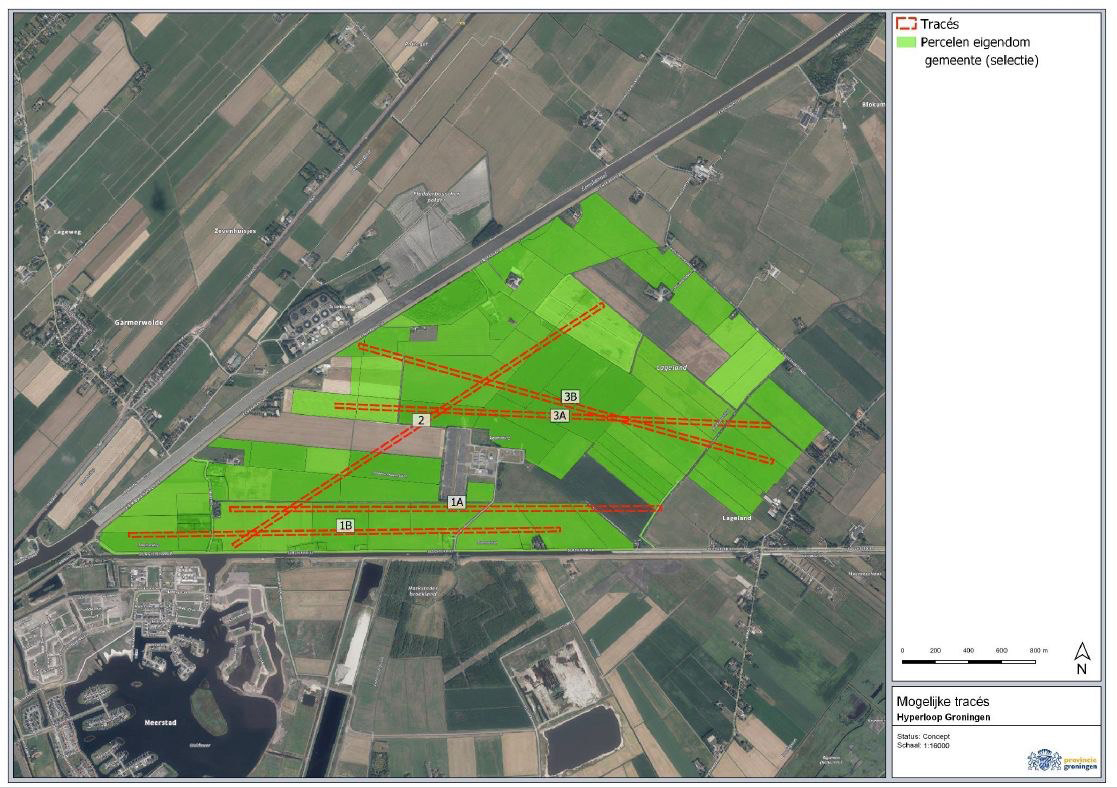
Task: Click the 'N' letter below the north arrow
Action: [x=1081, y=669]
